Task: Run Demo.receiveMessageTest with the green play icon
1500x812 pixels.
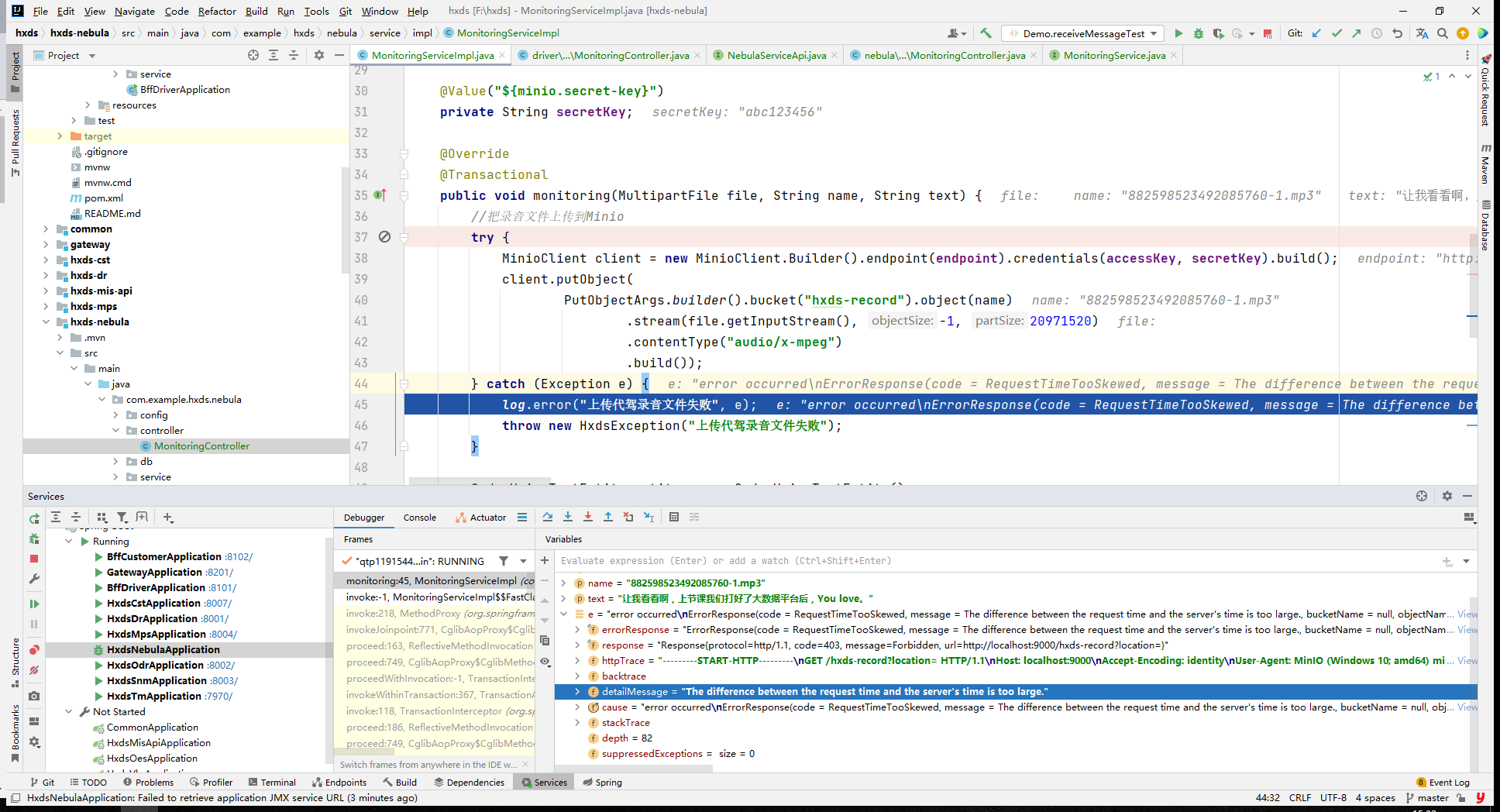Action: coord(1178,33)
